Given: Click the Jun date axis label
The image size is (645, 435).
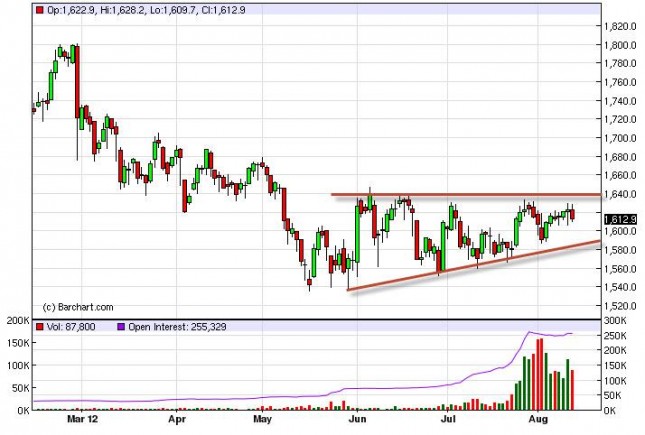Looking at the screenshot, I should (x=357, y=419).
